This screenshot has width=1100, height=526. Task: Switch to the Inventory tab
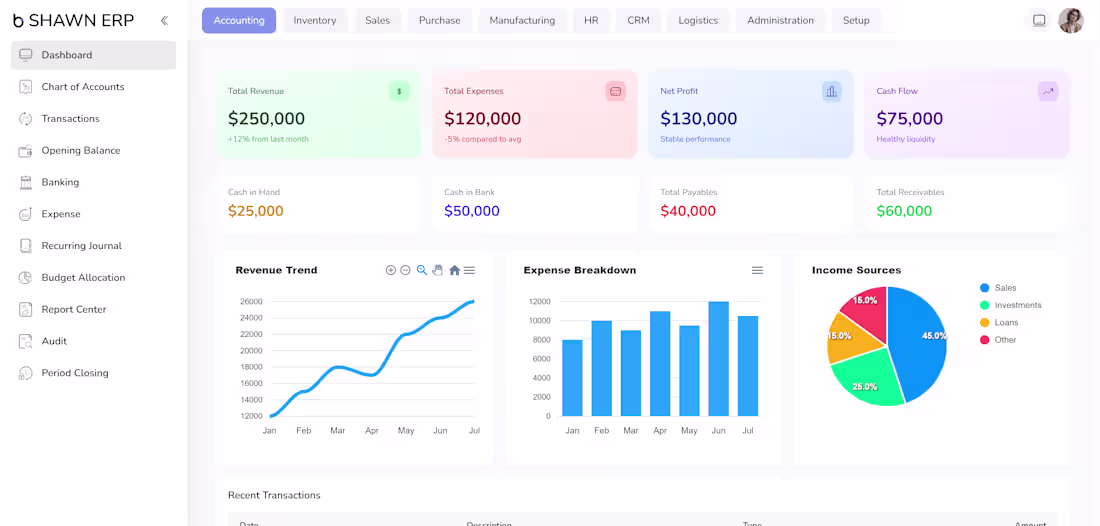[315, 20]
